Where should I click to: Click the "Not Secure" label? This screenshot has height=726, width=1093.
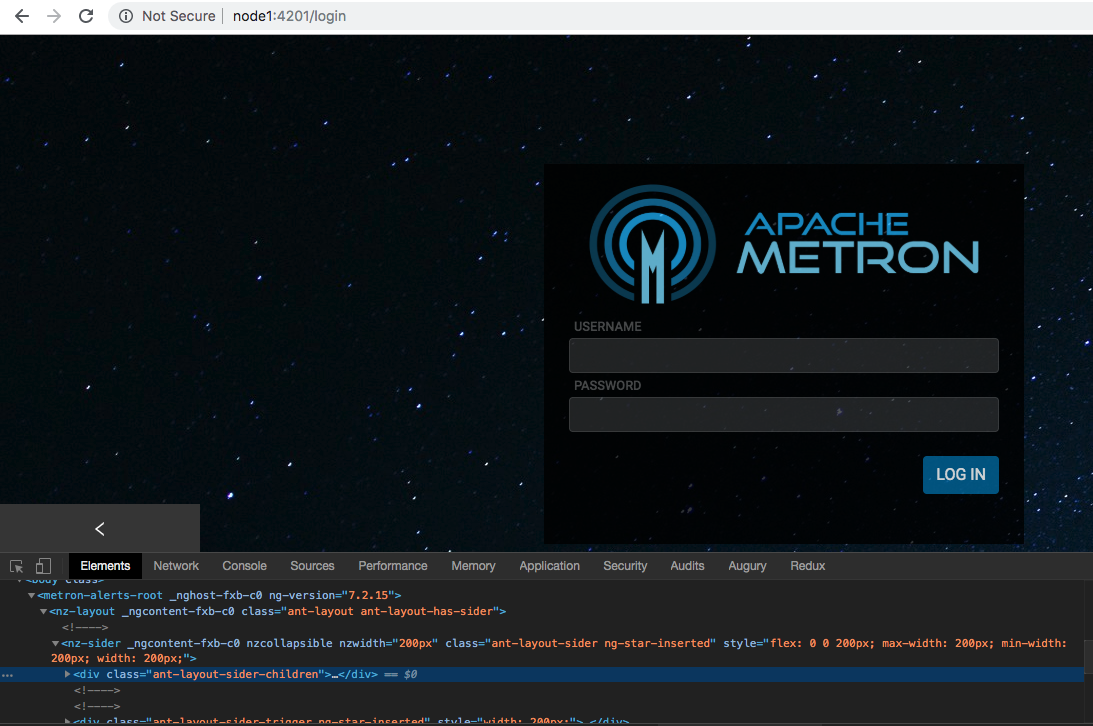[178, 16]
